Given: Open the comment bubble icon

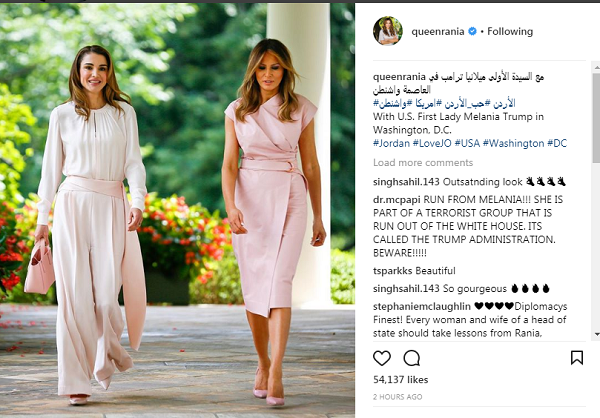Looking at the screenshot, I should pyautogui.click(x=412, y=358).
